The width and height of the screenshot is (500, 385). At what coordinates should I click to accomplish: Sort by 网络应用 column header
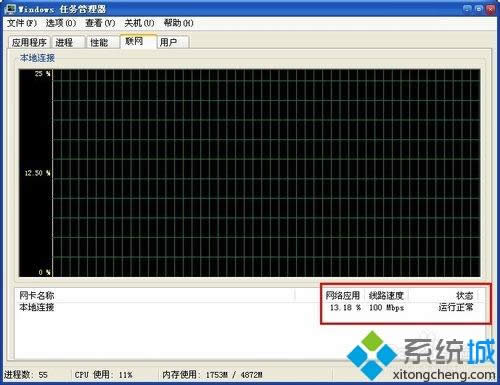342,295
